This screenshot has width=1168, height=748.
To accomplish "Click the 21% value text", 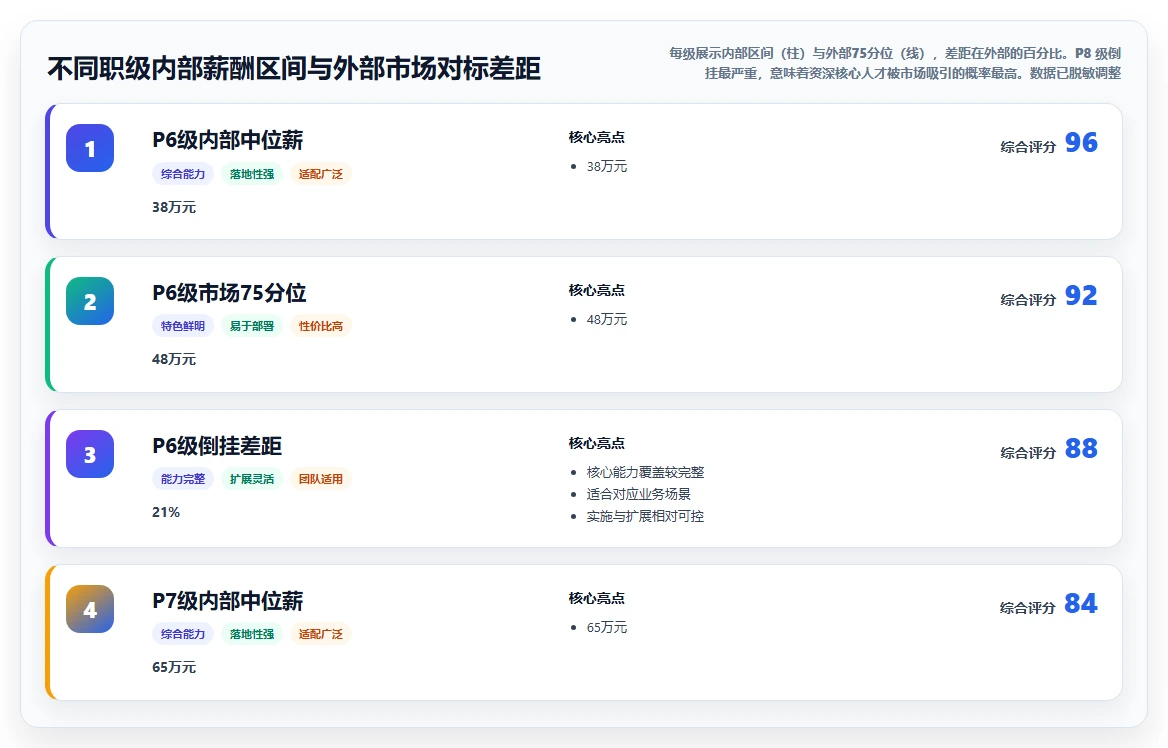I will click(x=166, y=512).
